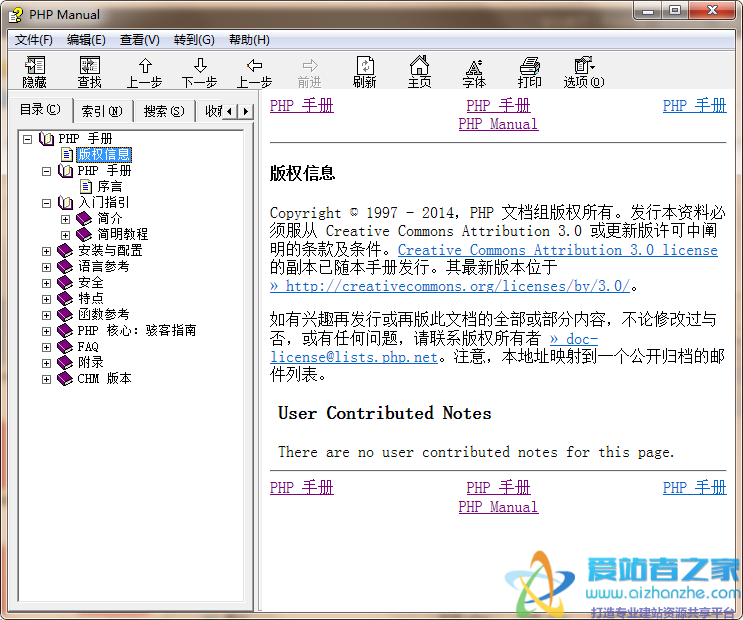This screenshot has height=620, width=743.
Task: Click the purple book icon of 函数参考
Action: (65, 314)
